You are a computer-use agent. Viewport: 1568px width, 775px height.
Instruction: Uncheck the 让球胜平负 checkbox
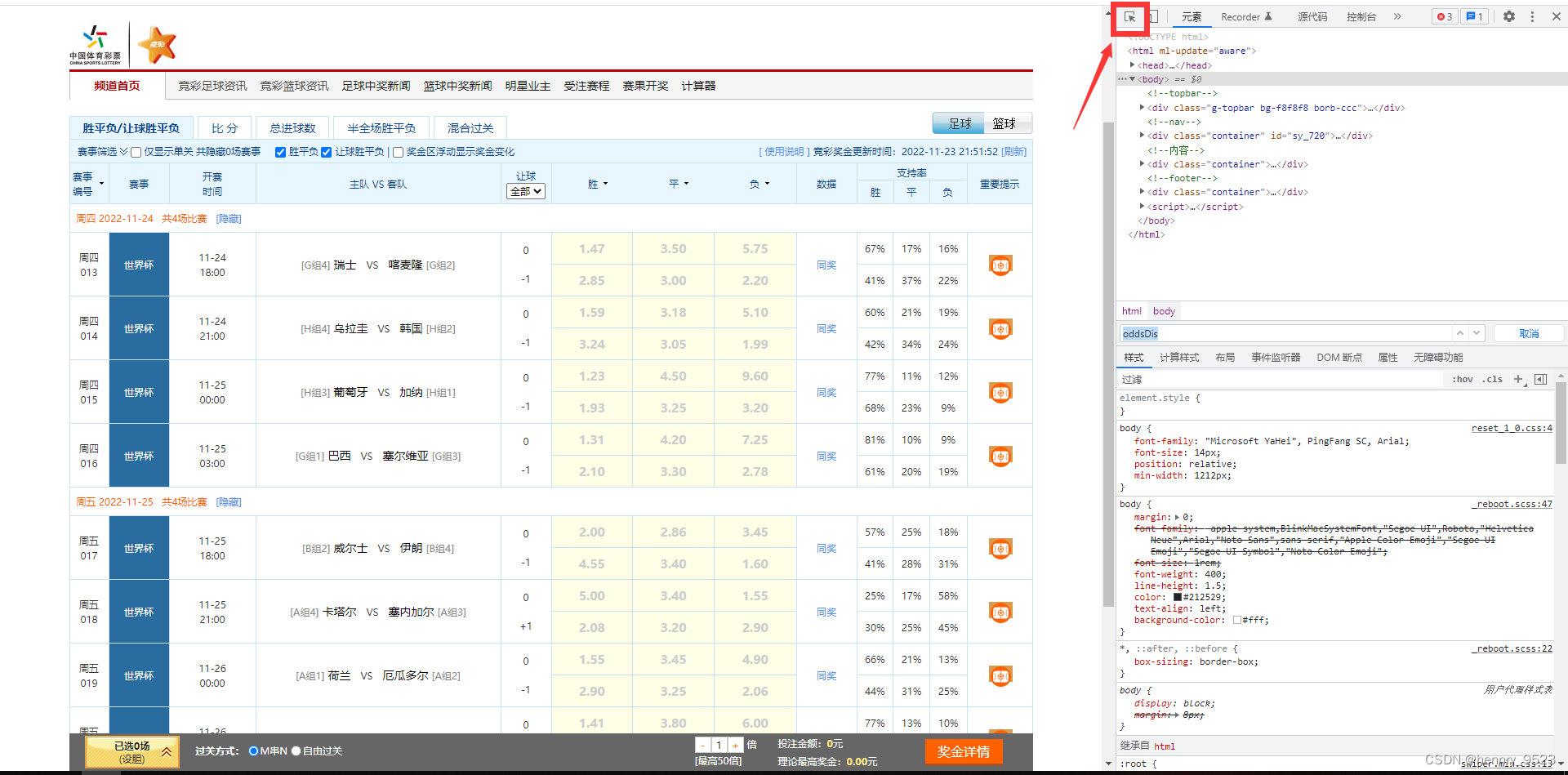coord(326,152)
